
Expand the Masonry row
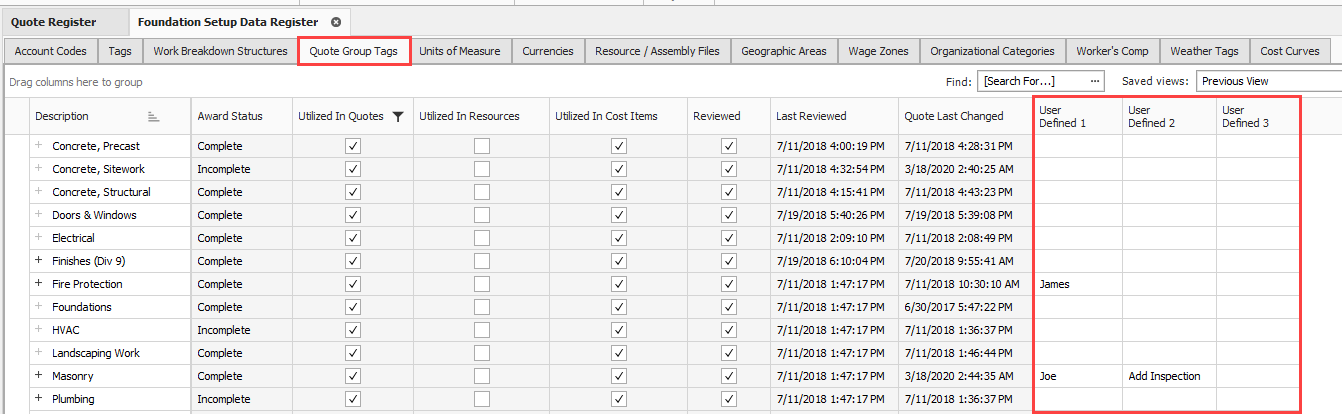tap(39, 376)
